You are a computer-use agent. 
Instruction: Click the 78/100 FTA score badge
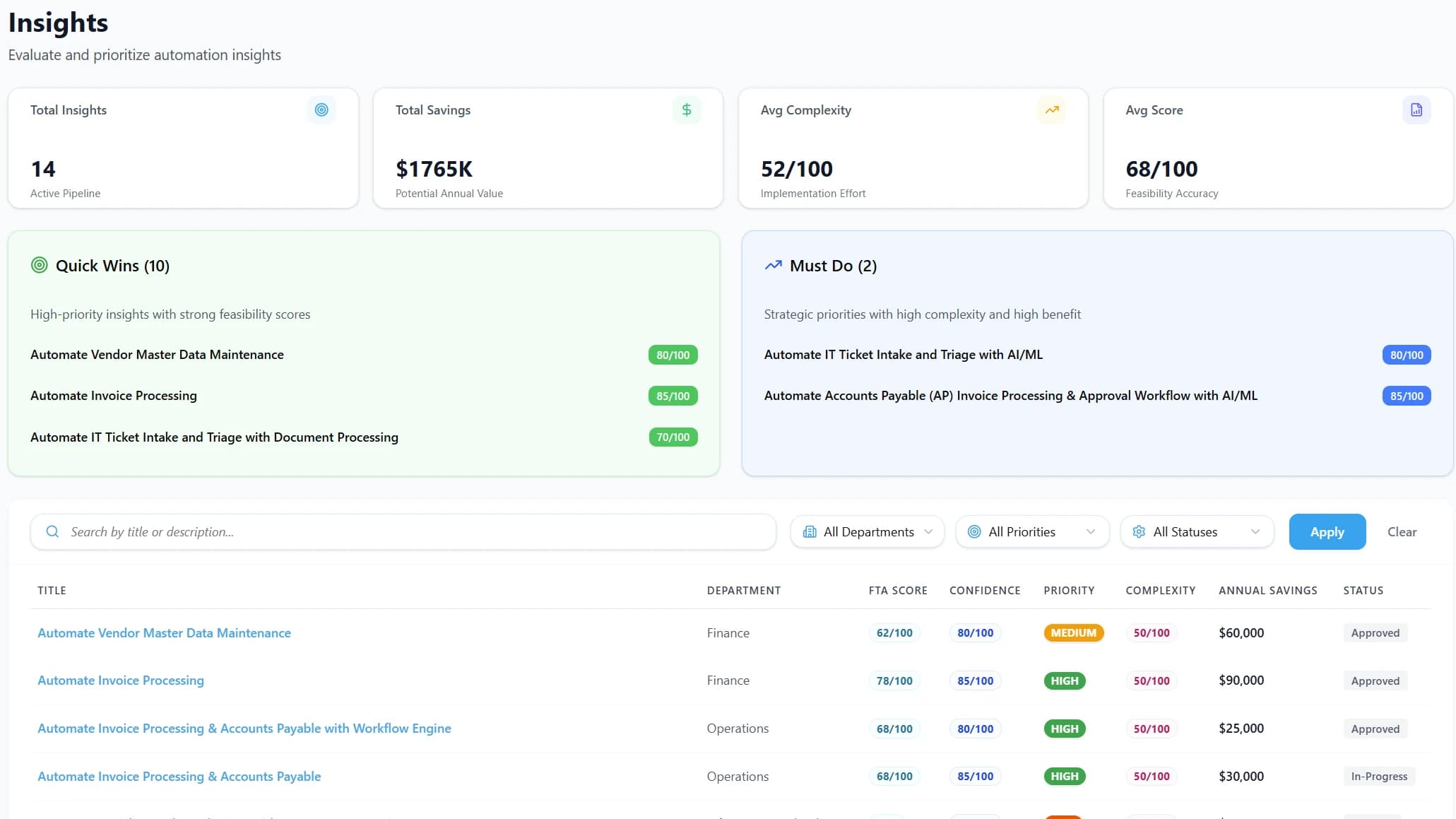(x=894, y=680)
